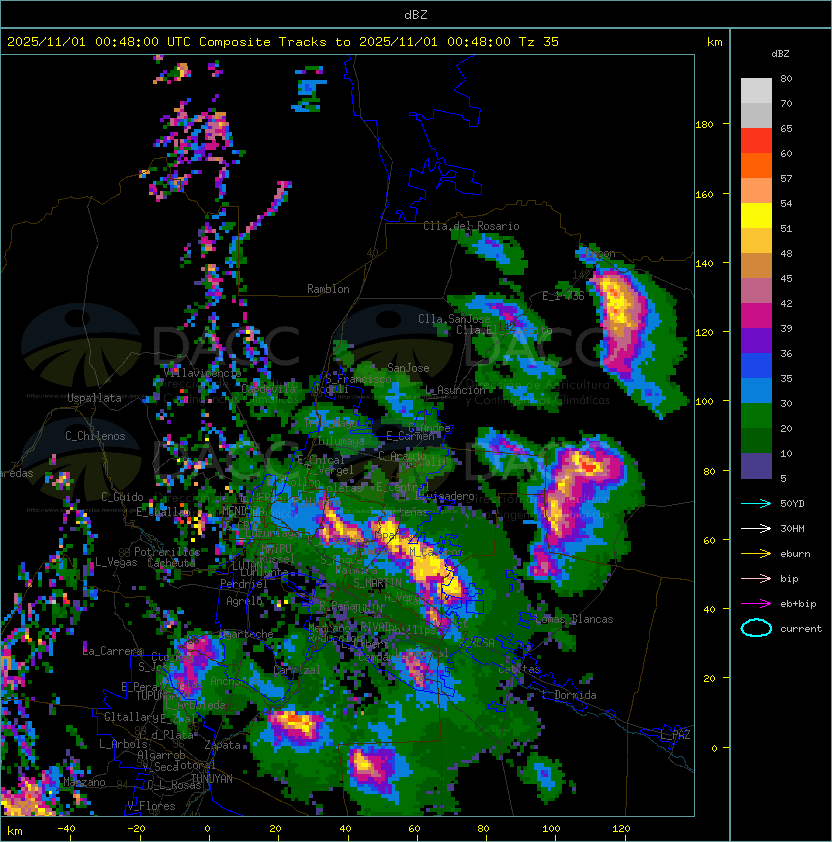Viewport: 832px width, 842px height.
Task: Click the 'Manzano' map label
Action: 84,781
